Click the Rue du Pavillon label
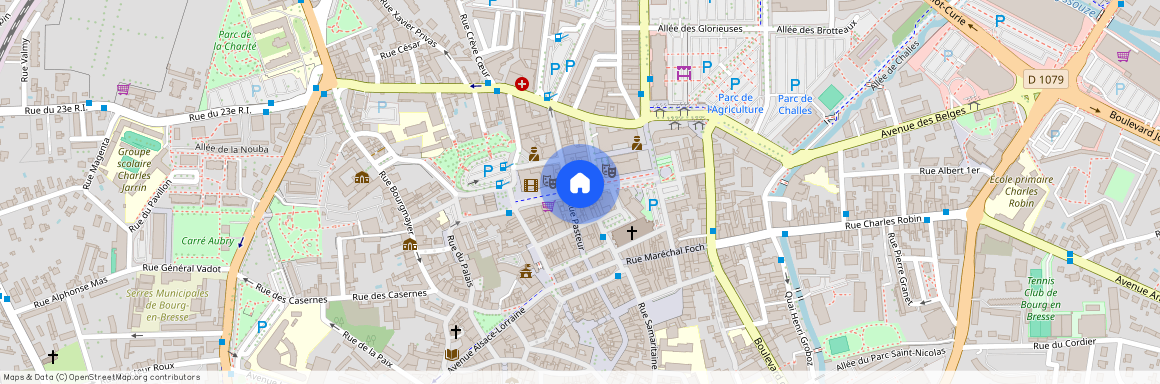This screenshot has width=1160, height=384. [150, 205]
